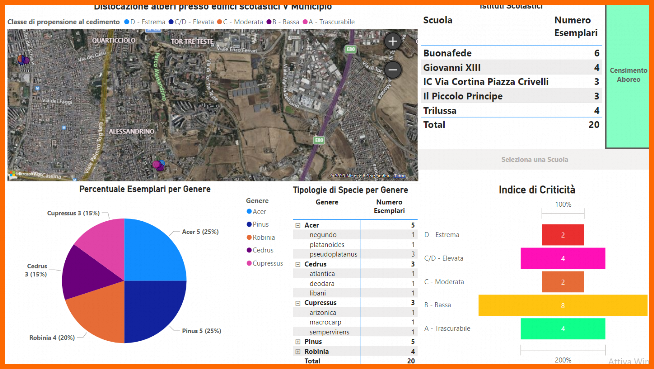Zoom in the map with the plus button
This screenshot has height=369, width=654.
point(392,41)
